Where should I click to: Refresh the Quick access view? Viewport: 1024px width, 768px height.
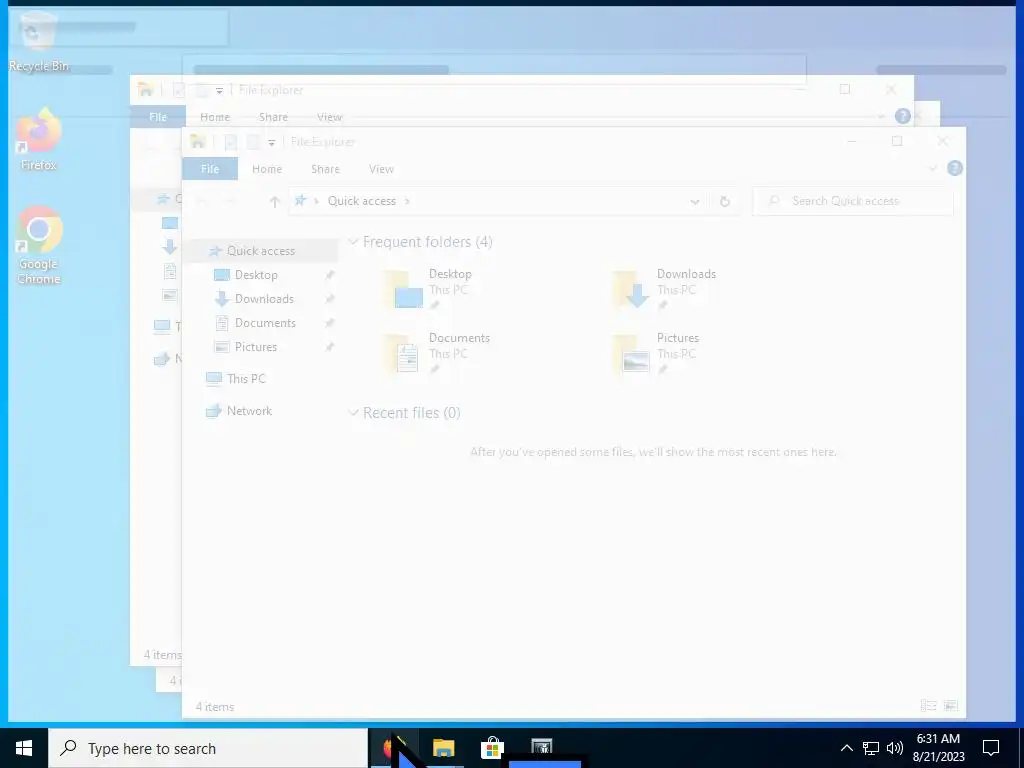click(x=724, y=201)
